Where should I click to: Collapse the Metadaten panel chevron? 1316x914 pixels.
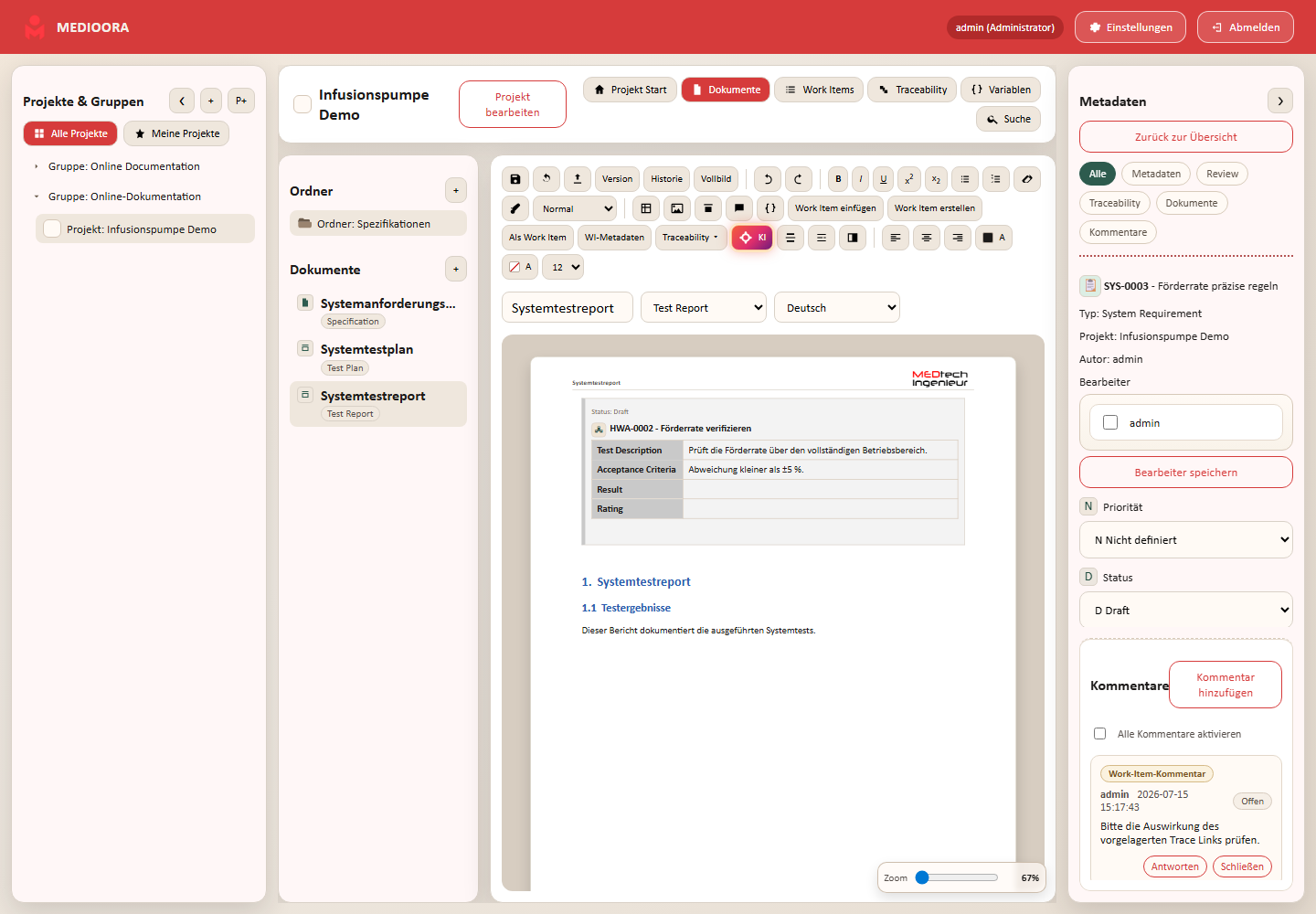(1280, 101)
